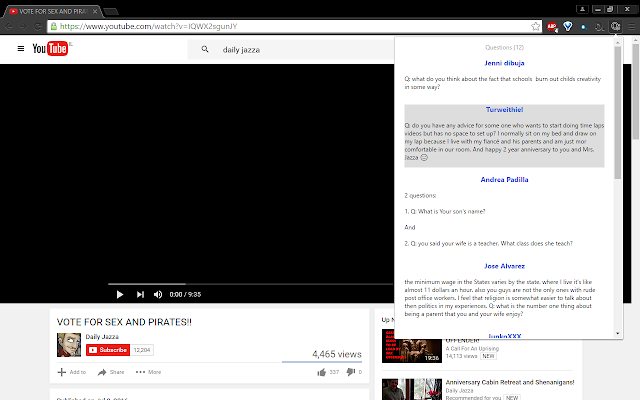
Task: Click the search magnifier icon
Action: click(x=205, y=49)
